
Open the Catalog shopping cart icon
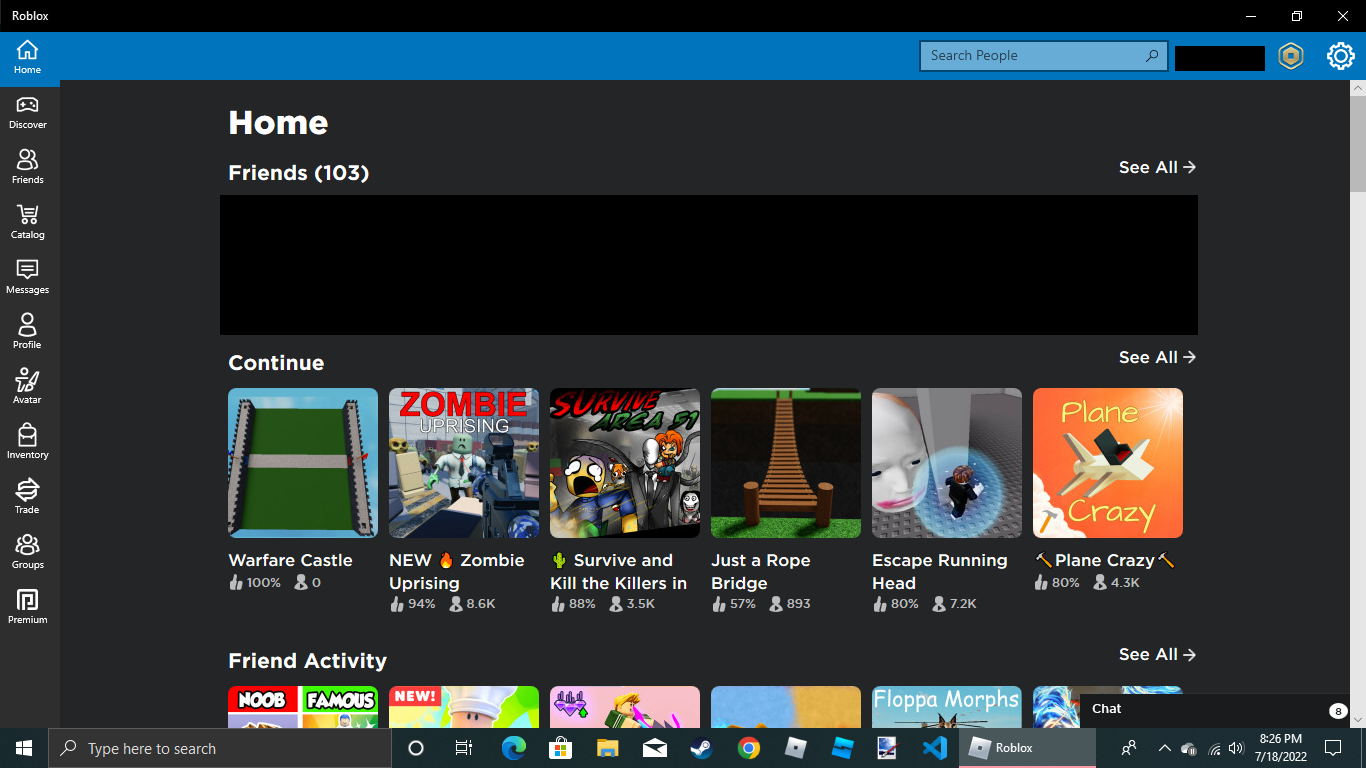27,222
